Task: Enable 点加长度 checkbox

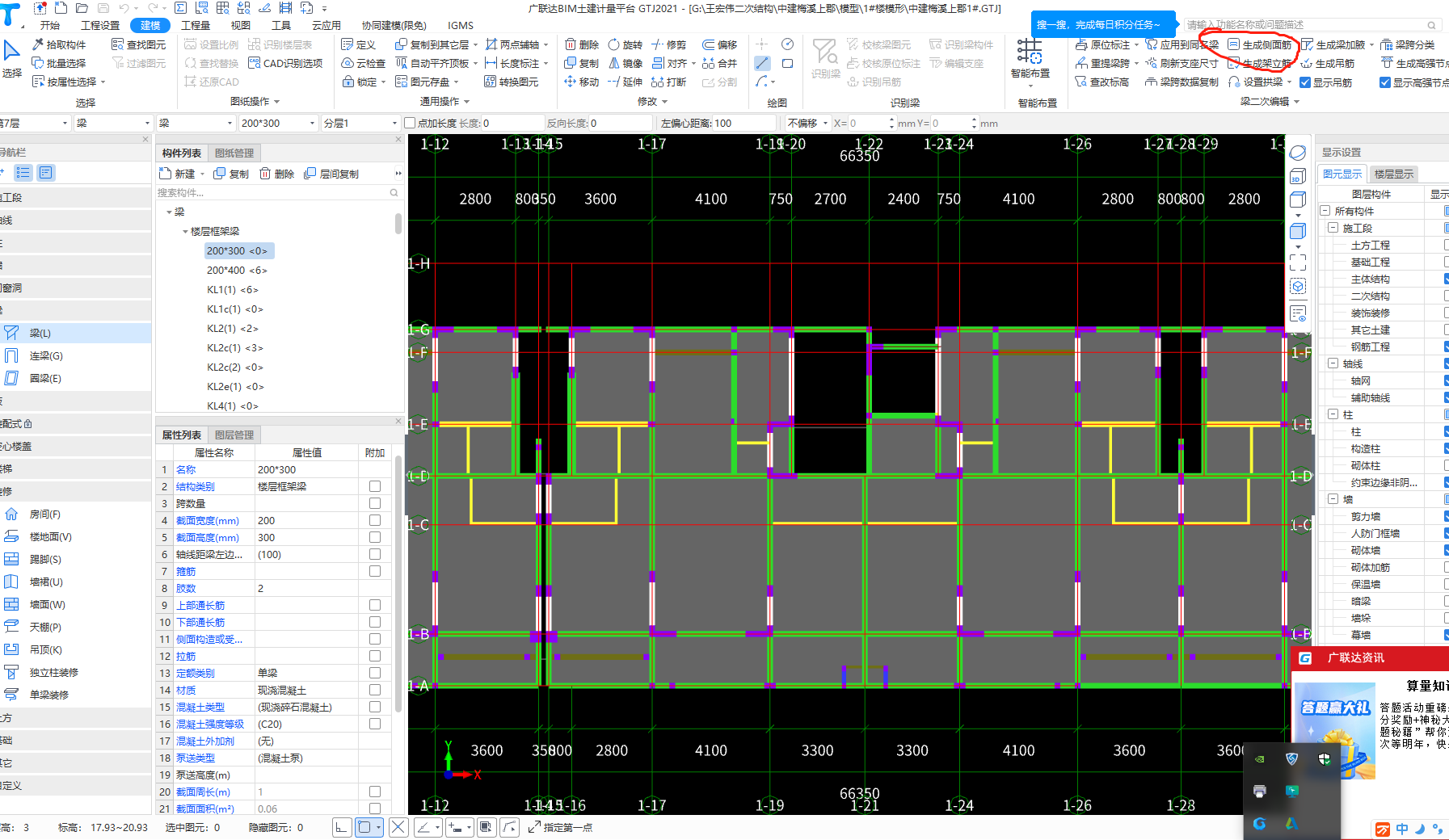Action: point(410,124)
